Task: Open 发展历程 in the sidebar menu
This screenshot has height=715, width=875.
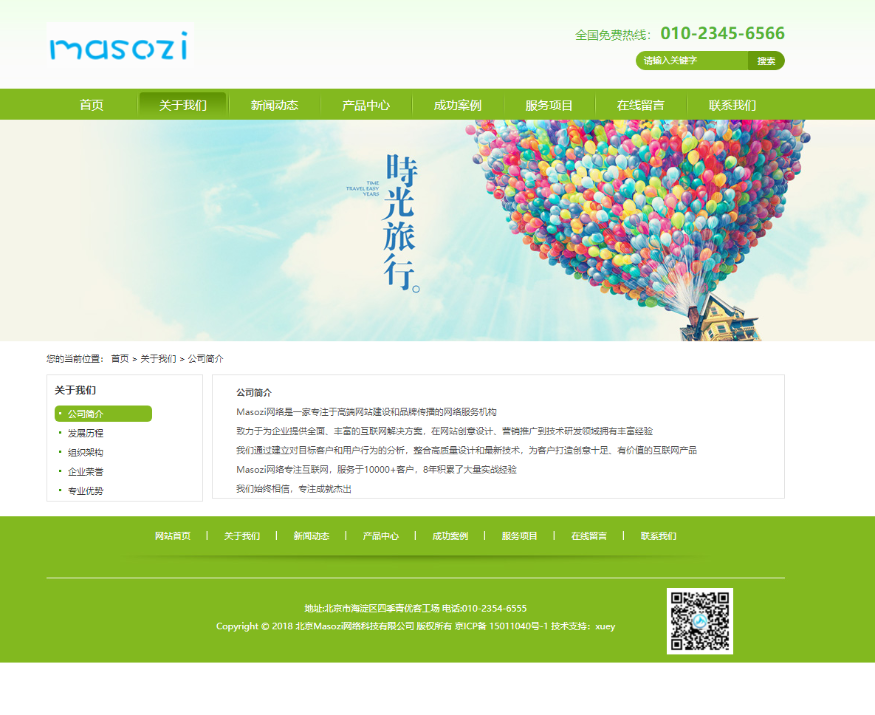Action: tap(85, 433)
